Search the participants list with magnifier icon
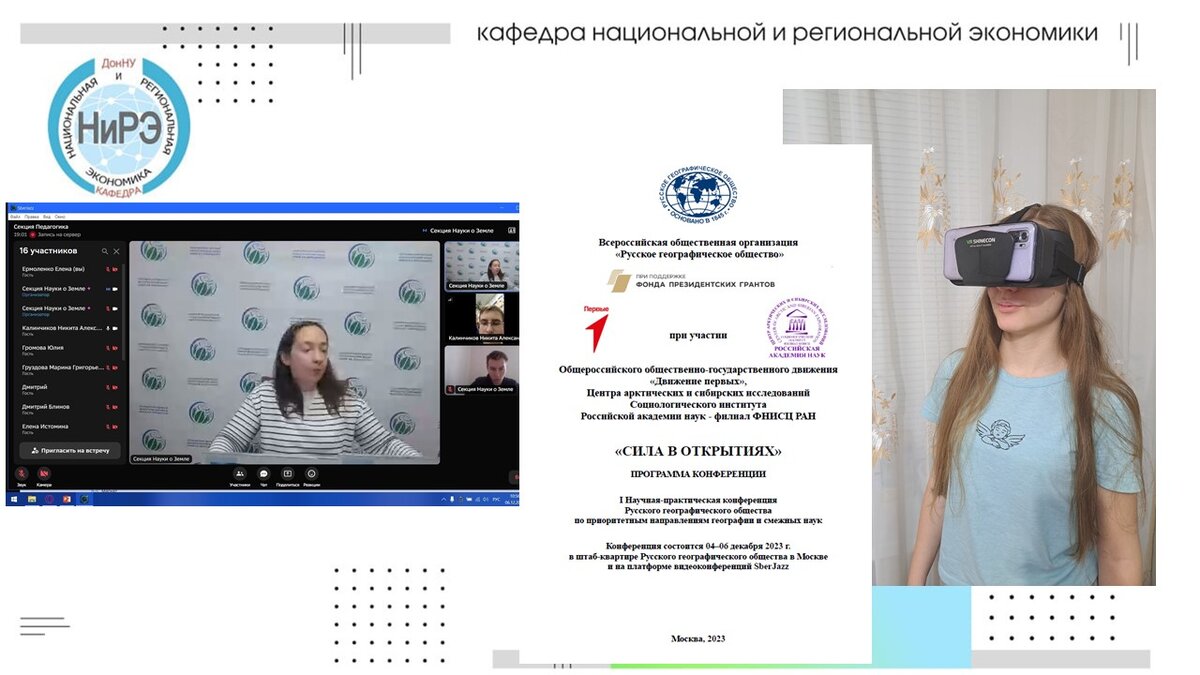This screenshot has width=1200, height=675. coord(105,251)
